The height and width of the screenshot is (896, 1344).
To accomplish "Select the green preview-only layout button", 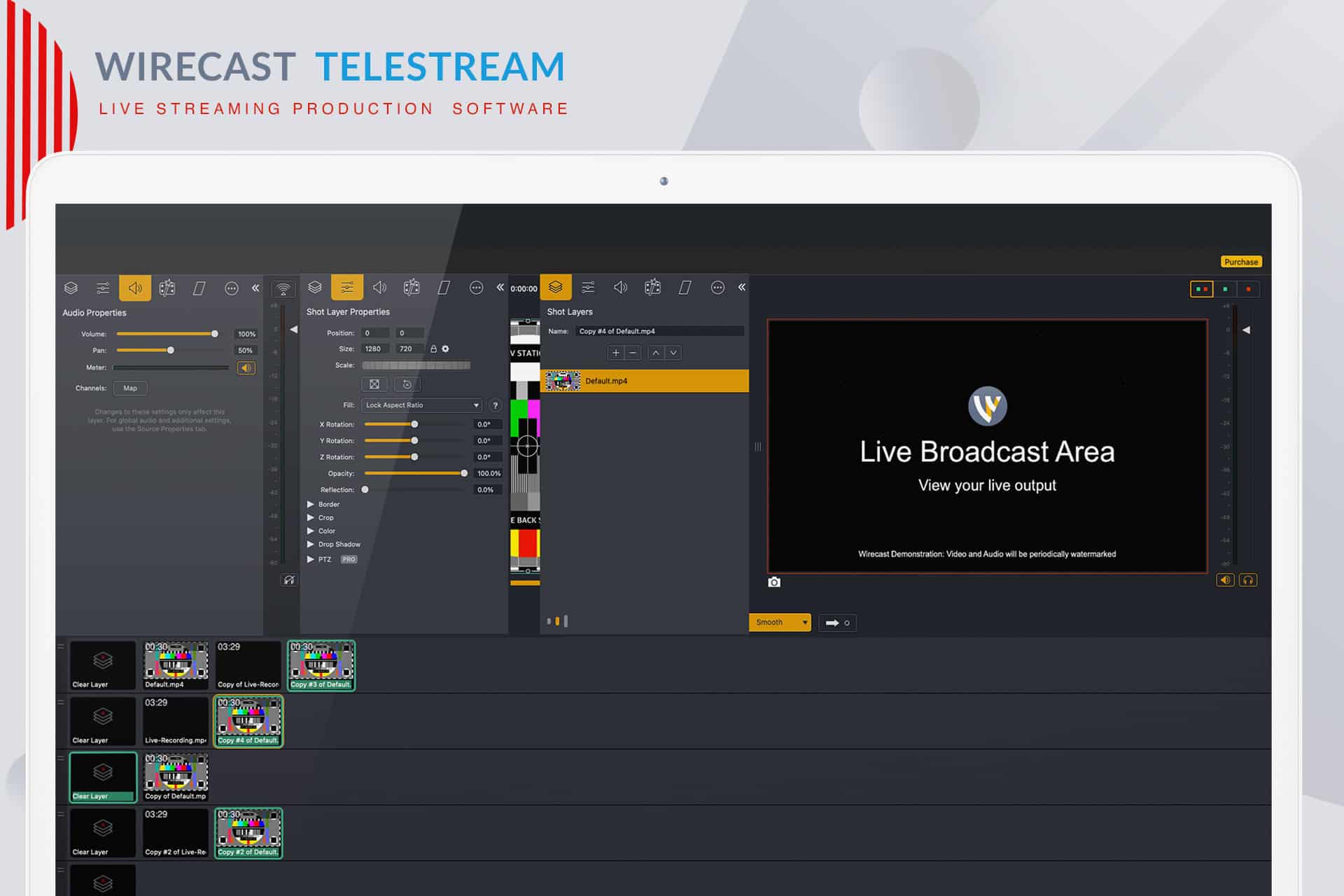I will point(1225,289).
